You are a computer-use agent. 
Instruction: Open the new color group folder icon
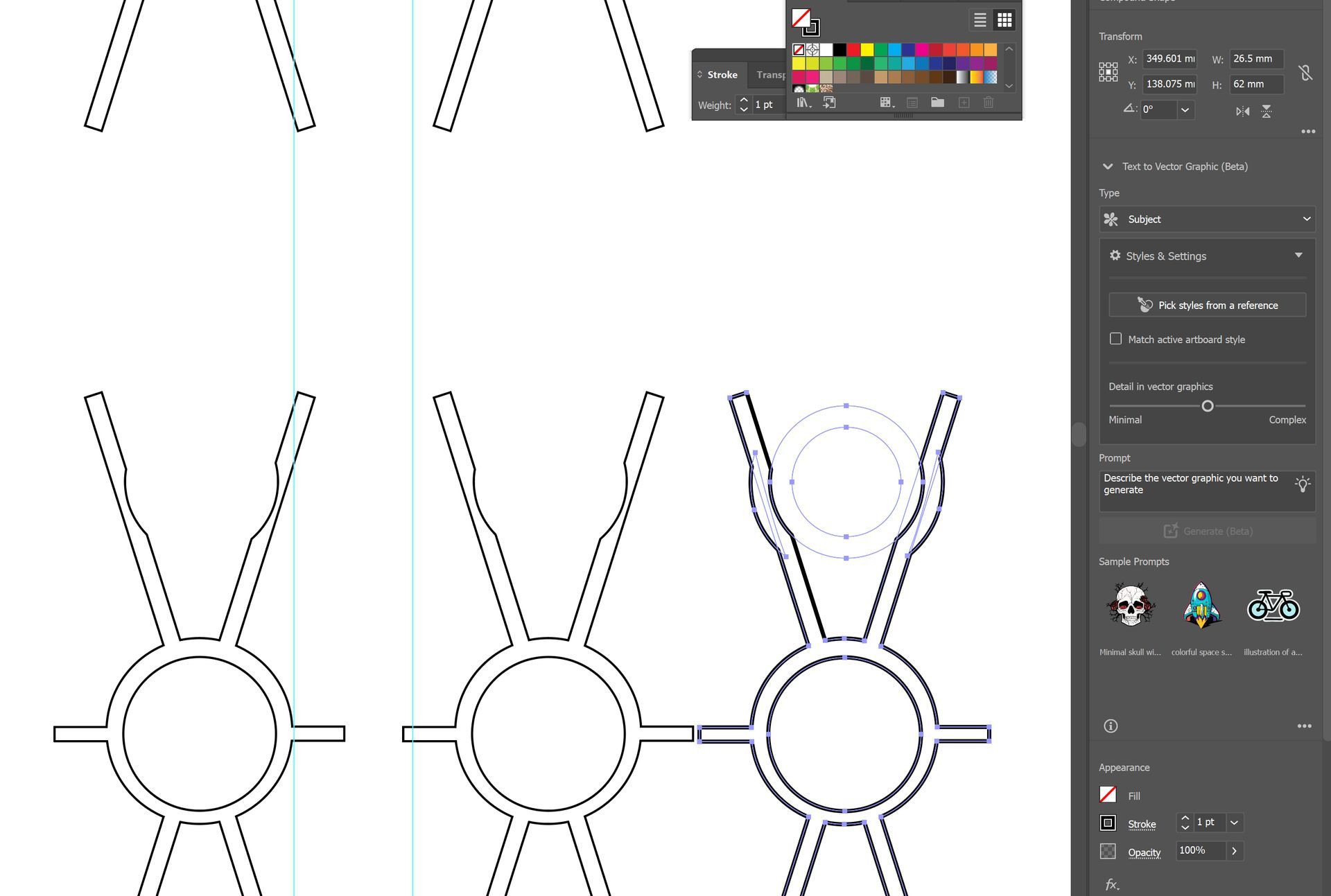click(937, 103)
